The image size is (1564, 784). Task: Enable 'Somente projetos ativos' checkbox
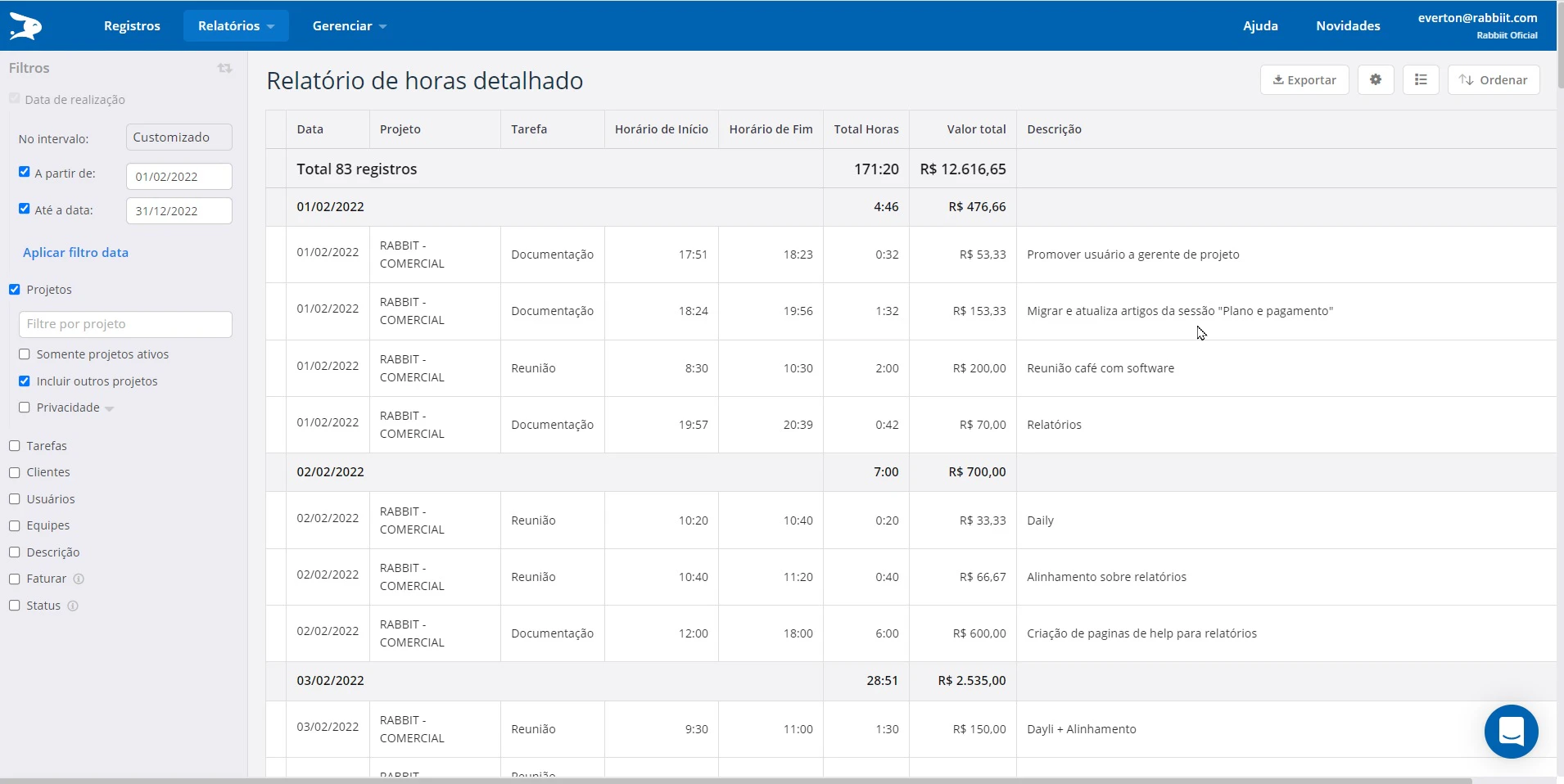tap(24, 354)
